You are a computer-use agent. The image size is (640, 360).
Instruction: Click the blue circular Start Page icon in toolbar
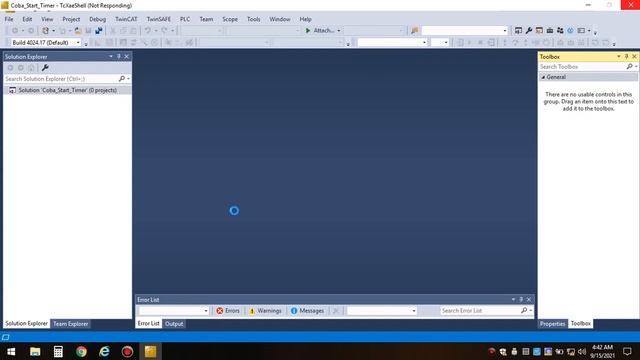click(x=570, y=31)
